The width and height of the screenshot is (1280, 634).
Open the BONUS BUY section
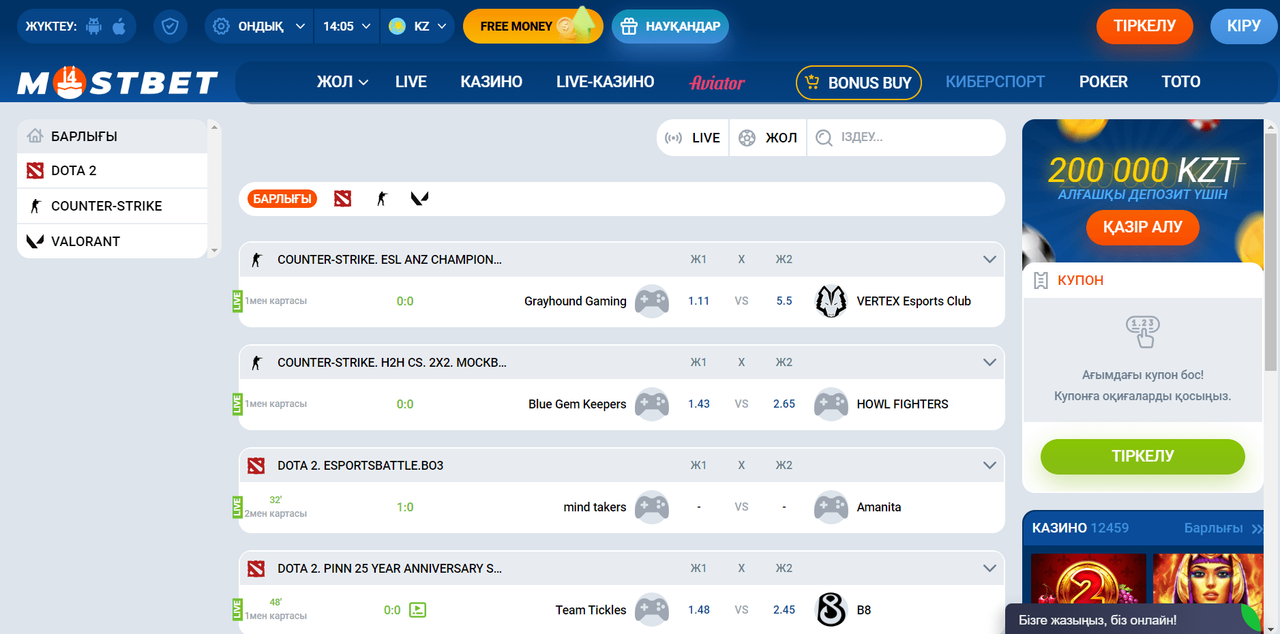click(859, 83)
